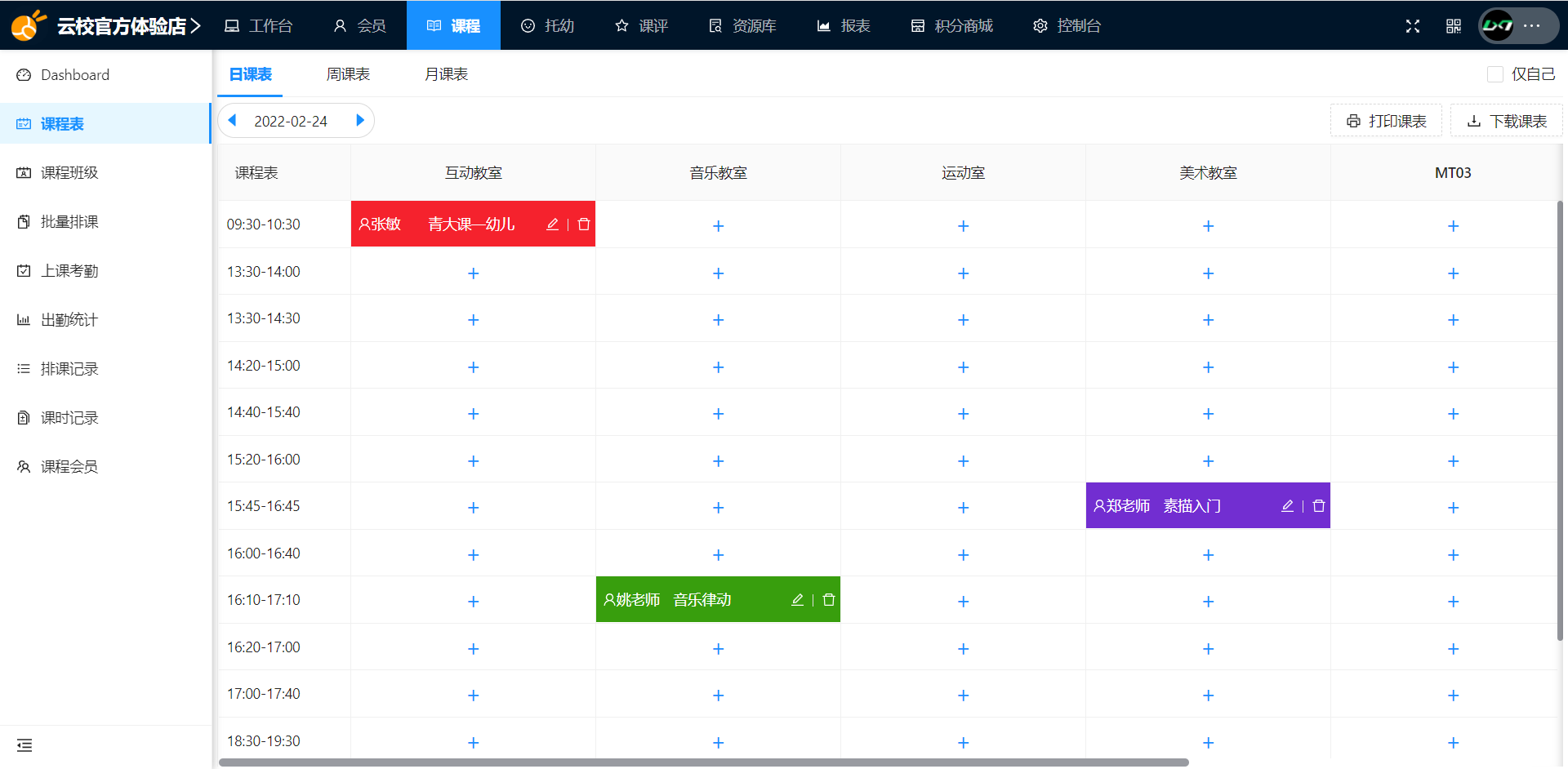
Task: Open 控制台 in top navigation
Action: tap(1067, 25)
